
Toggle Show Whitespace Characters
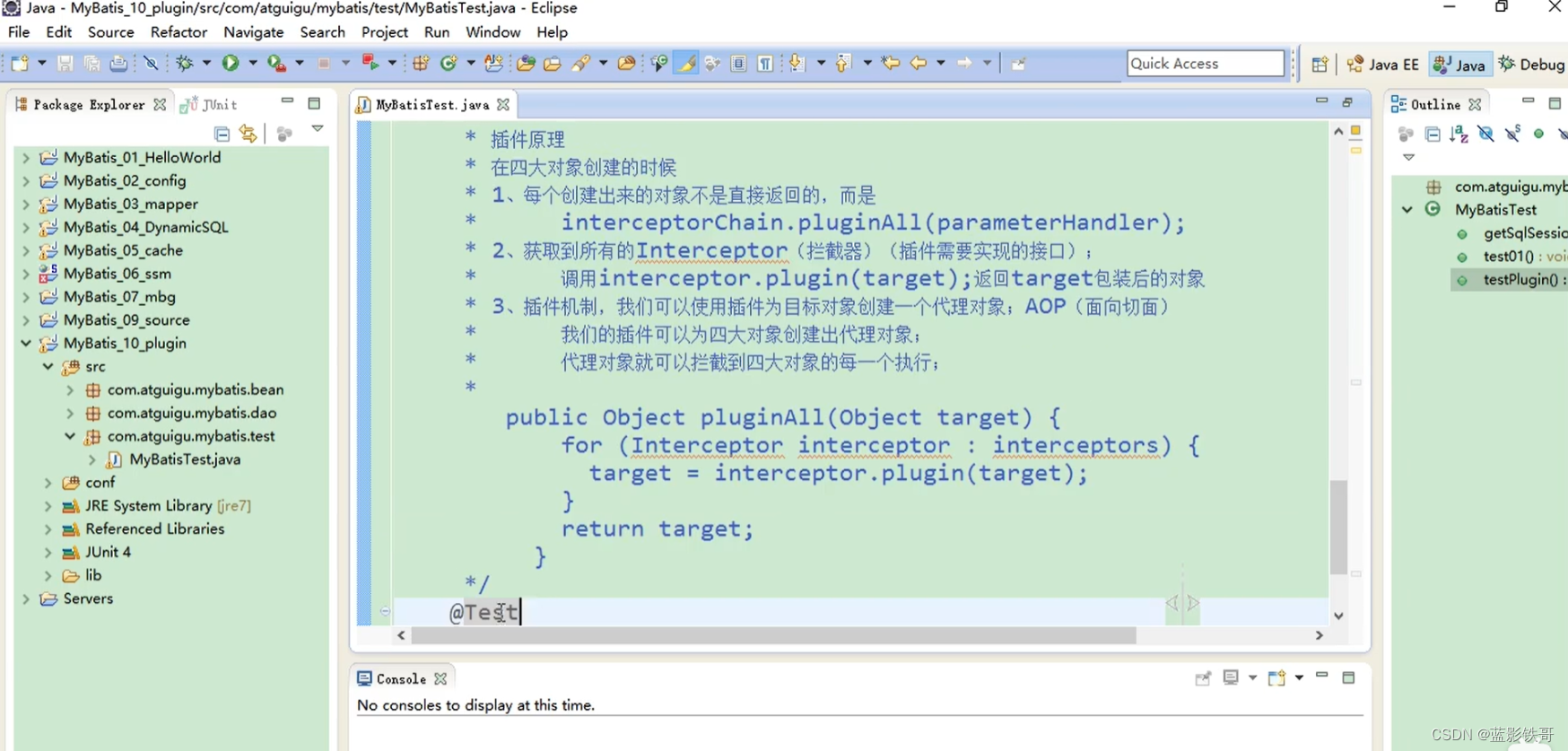pyautogui.click(x=765, y=63)
